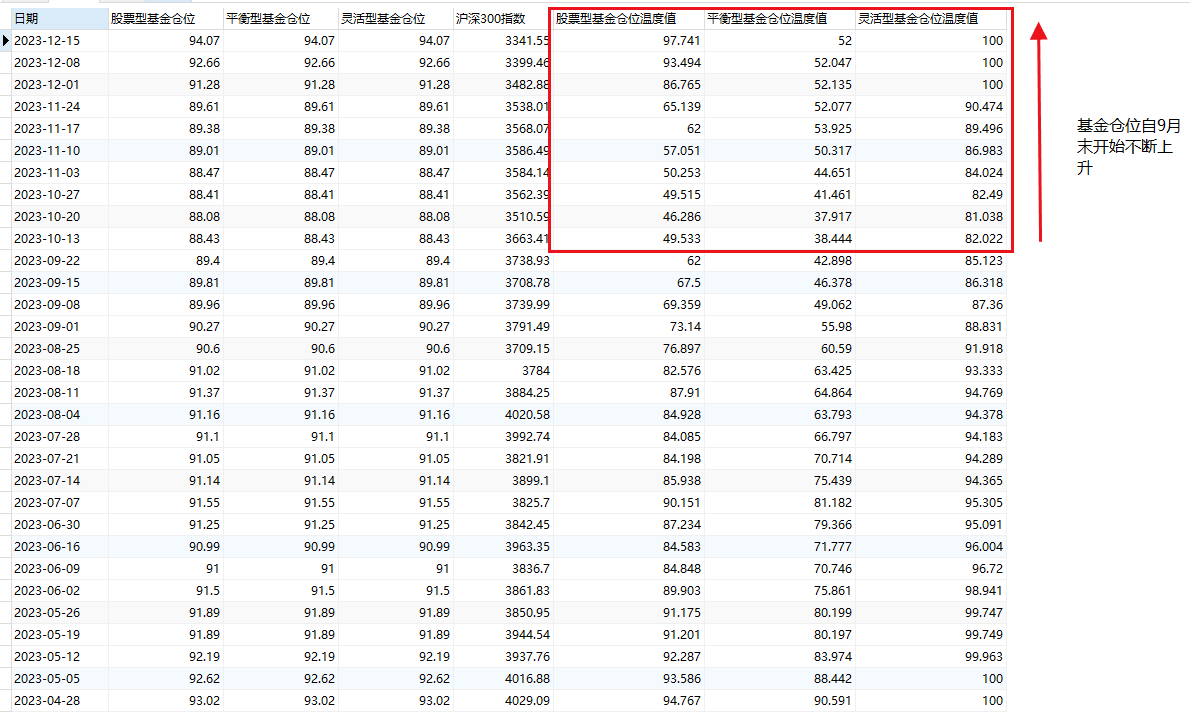Click the 平衡型基金仓位 column header
This screenshot has height=717, width=1190.
(281, 18)
